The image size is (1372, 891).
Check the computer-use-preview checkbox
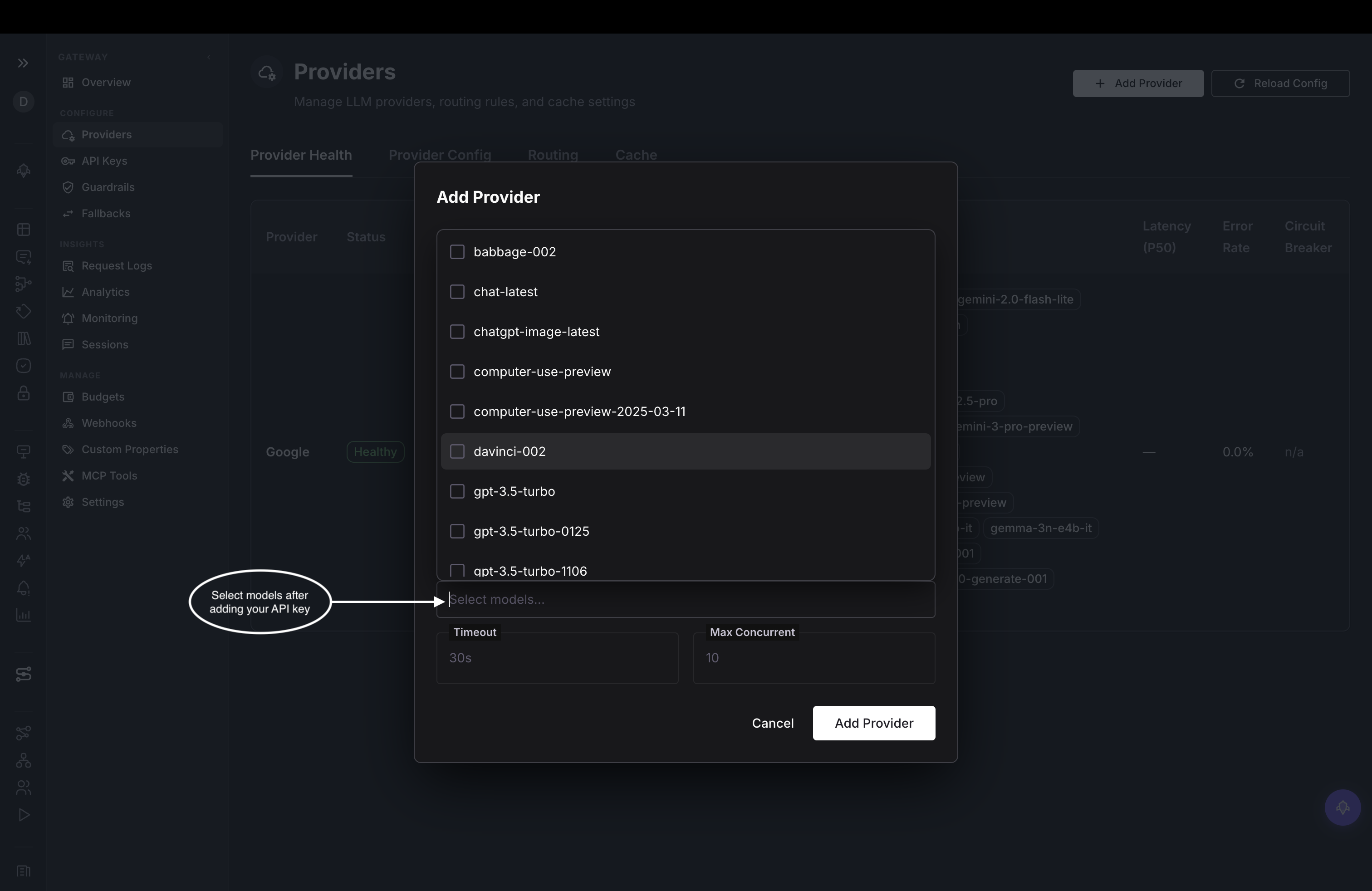(x=457, y=372)
